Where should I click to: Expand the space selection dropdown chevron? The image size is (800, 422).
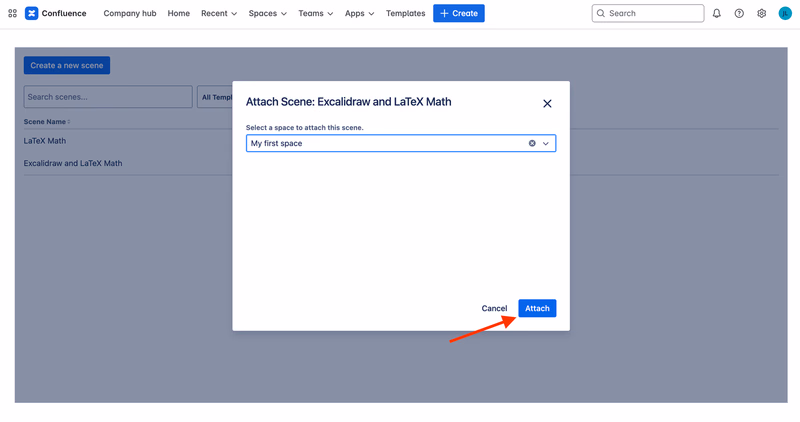tap(546, 143)
